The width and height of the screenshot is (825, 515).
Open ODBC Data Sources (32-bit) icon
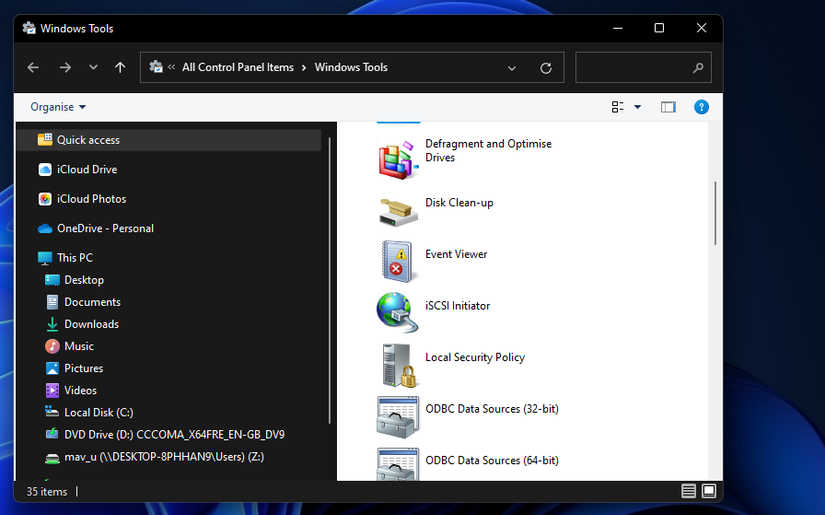pos(398,417)
